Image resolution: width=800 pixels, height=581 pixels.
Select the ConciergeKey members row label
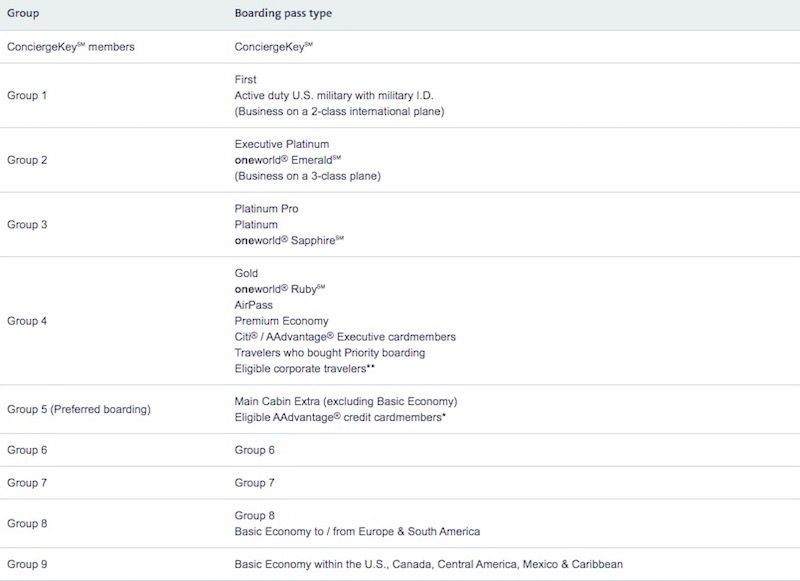pos(71,47)
